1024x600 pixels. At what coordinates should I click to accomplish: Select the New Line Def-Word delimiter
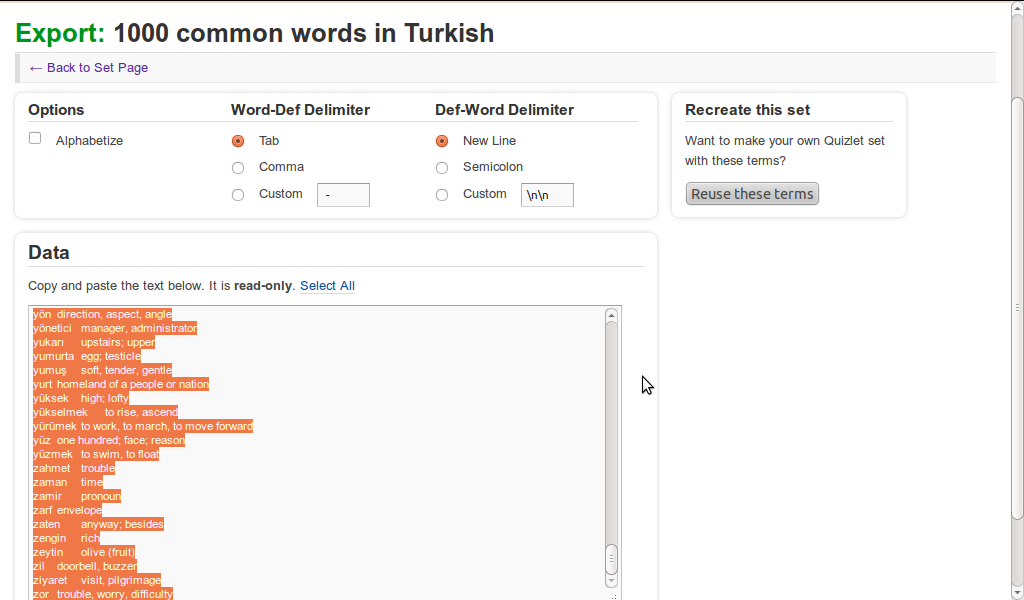click(x=441, y=141)
